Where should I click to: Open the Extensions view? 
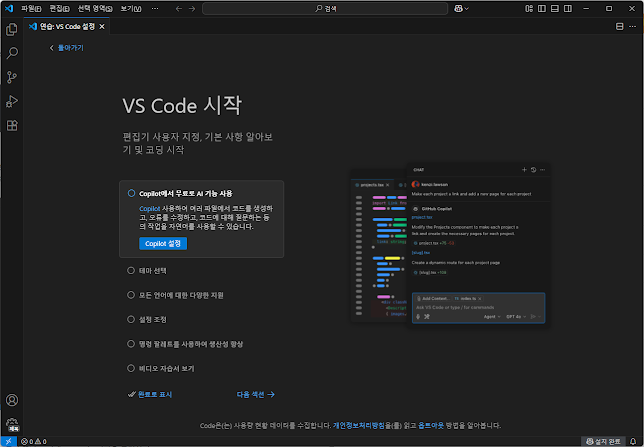point(12,126)
